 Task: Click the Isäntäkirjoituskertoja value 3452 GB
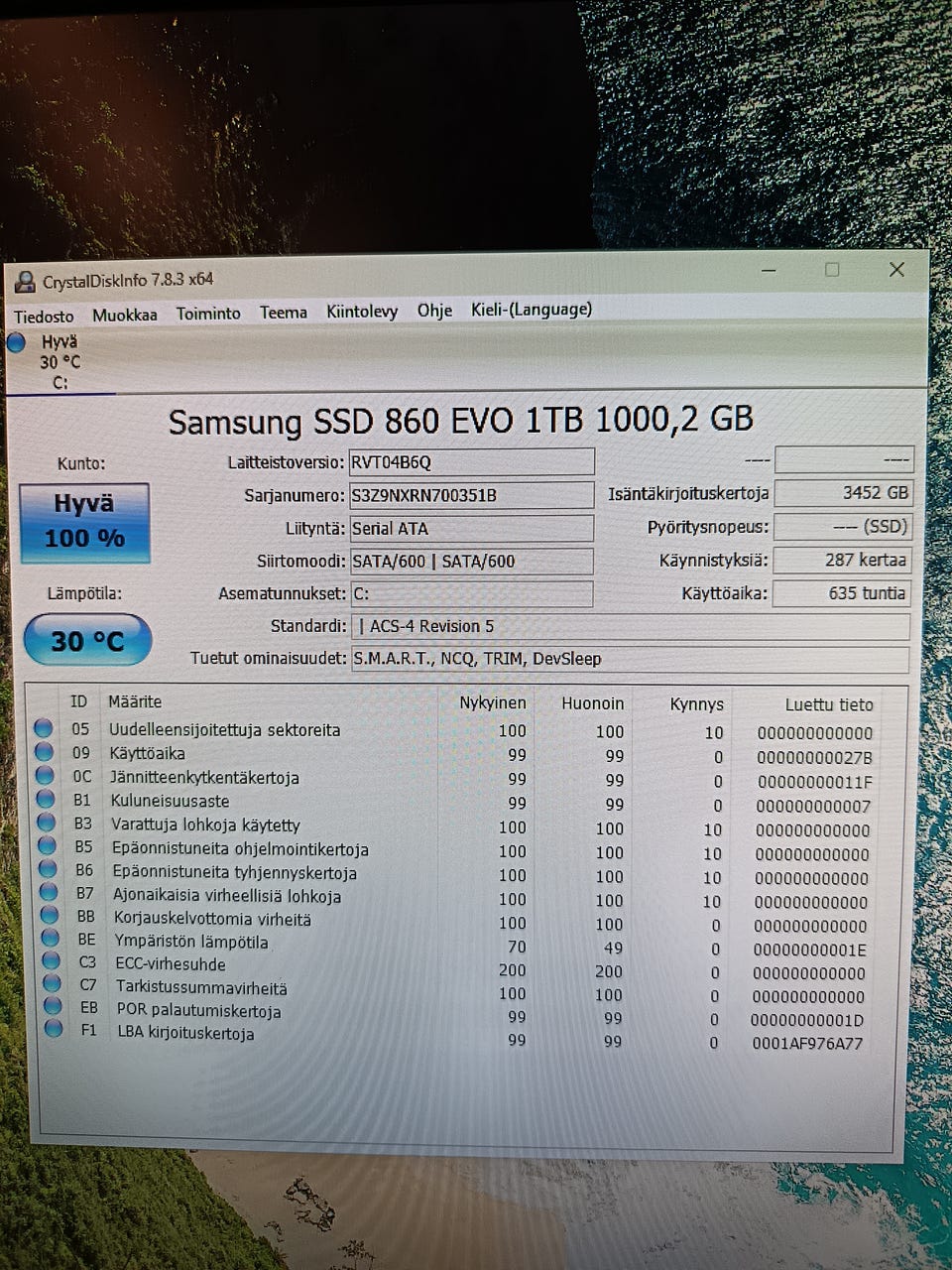[842, 492]
